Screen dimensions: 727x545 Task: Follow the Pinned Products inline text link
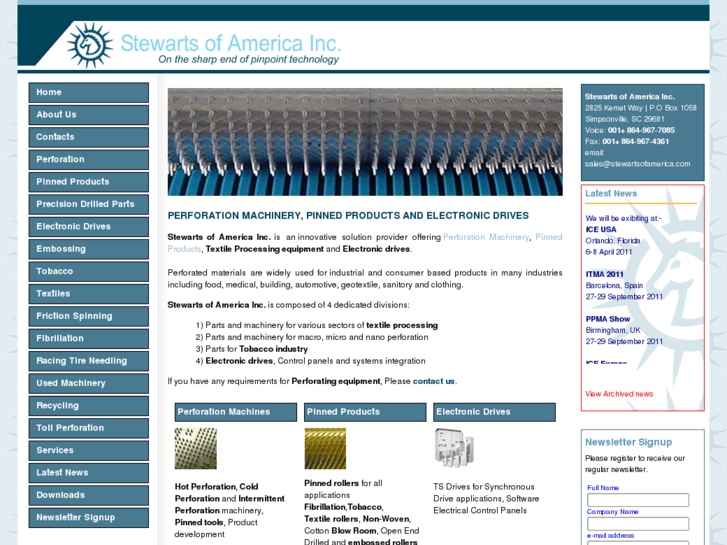point(549,237)
